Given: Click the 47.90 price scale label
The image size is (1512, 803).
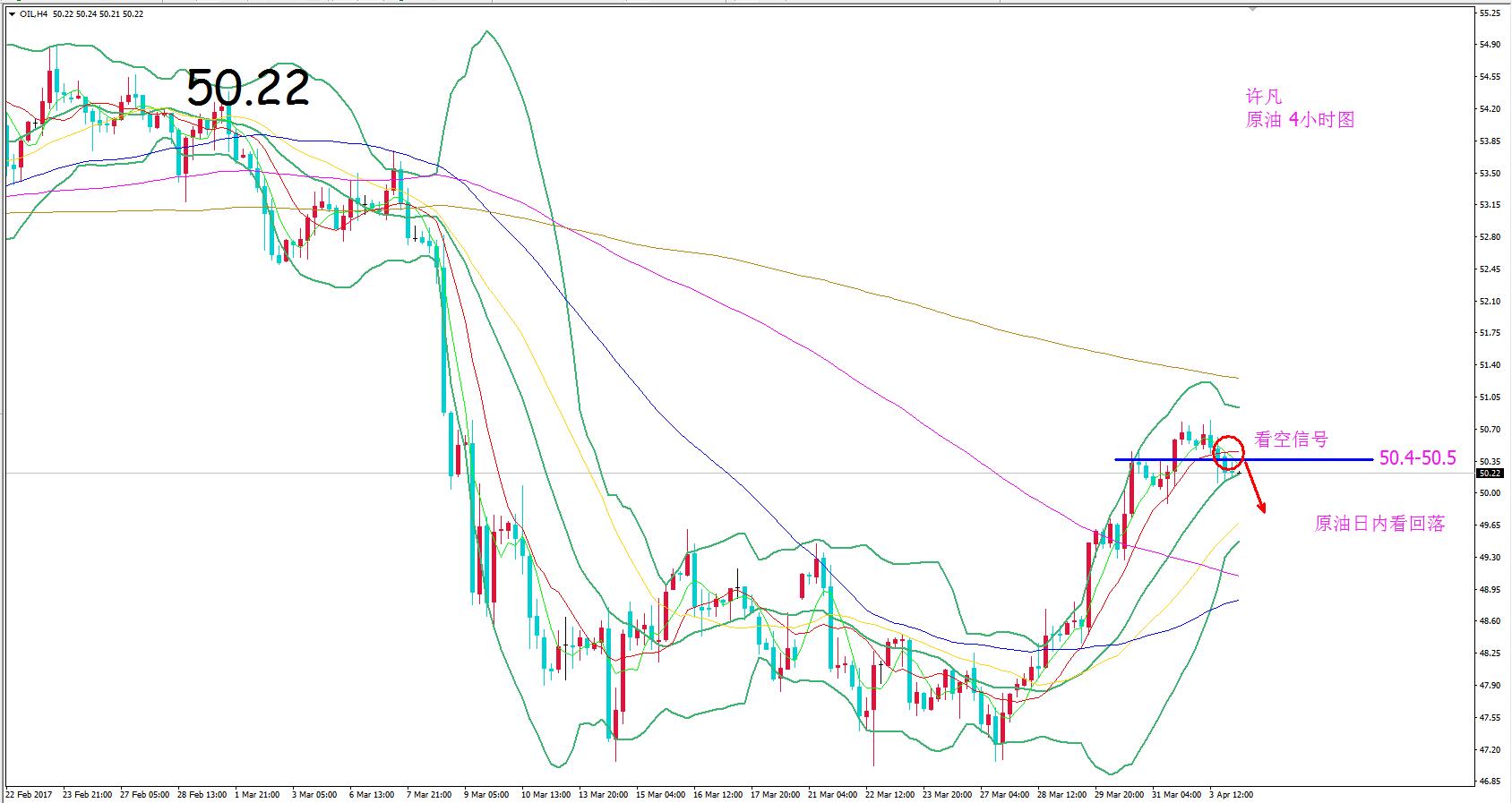Looking at the screenshot, I should 1491,686.
